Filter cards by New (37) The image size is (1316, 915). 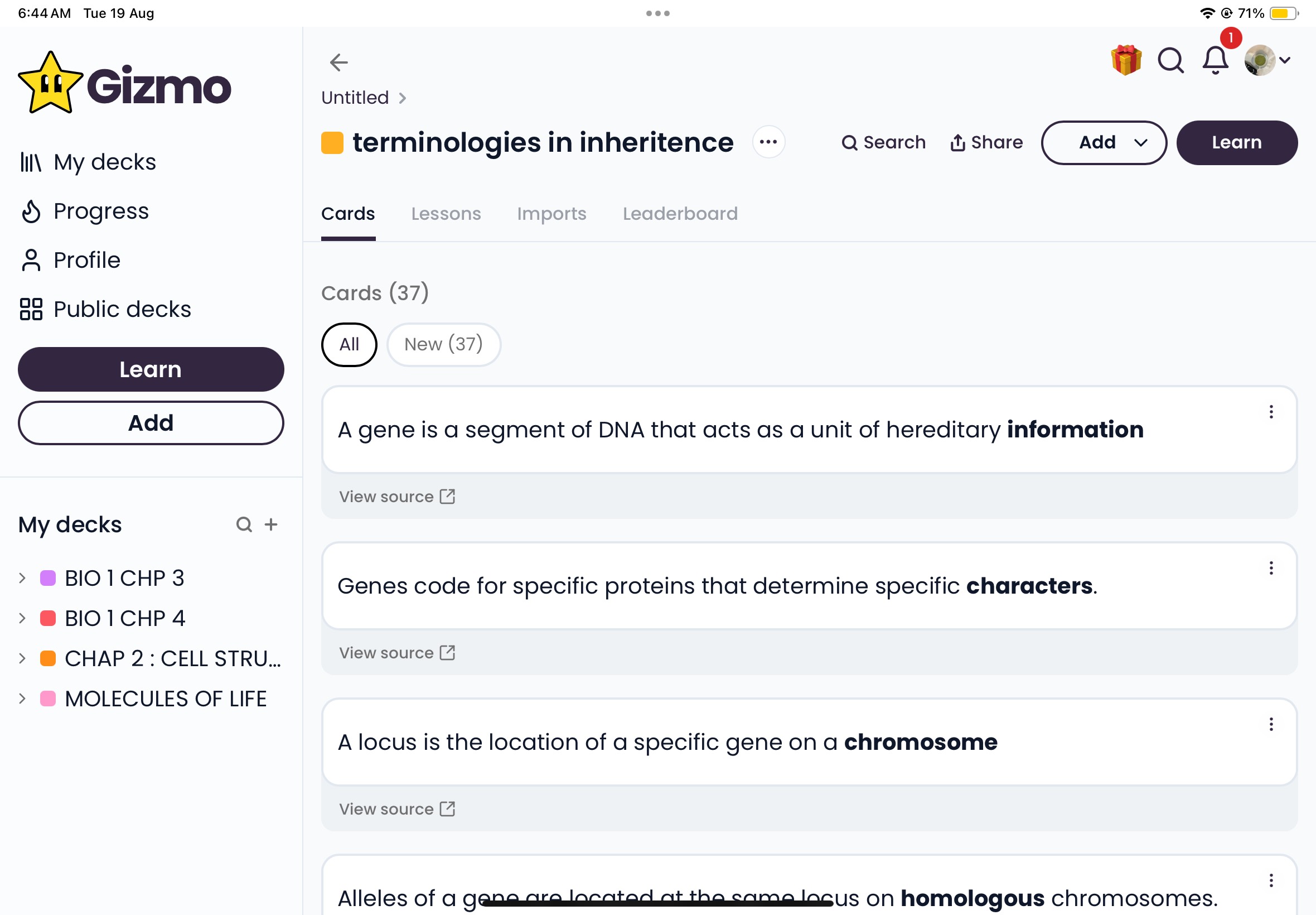(x=443, y=345)
